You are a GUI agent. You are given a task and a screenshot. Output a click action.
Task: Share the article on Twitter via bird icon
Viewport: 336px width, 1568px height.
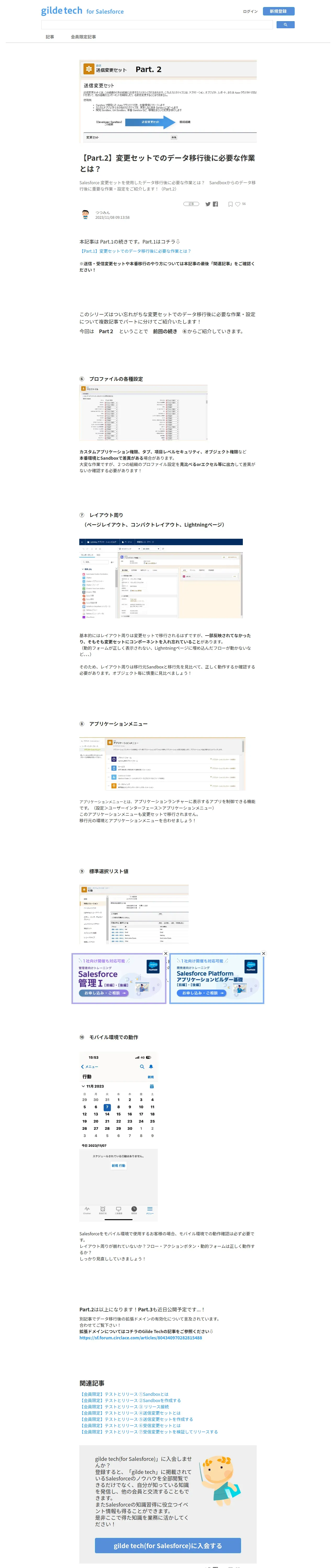(208, 204)
